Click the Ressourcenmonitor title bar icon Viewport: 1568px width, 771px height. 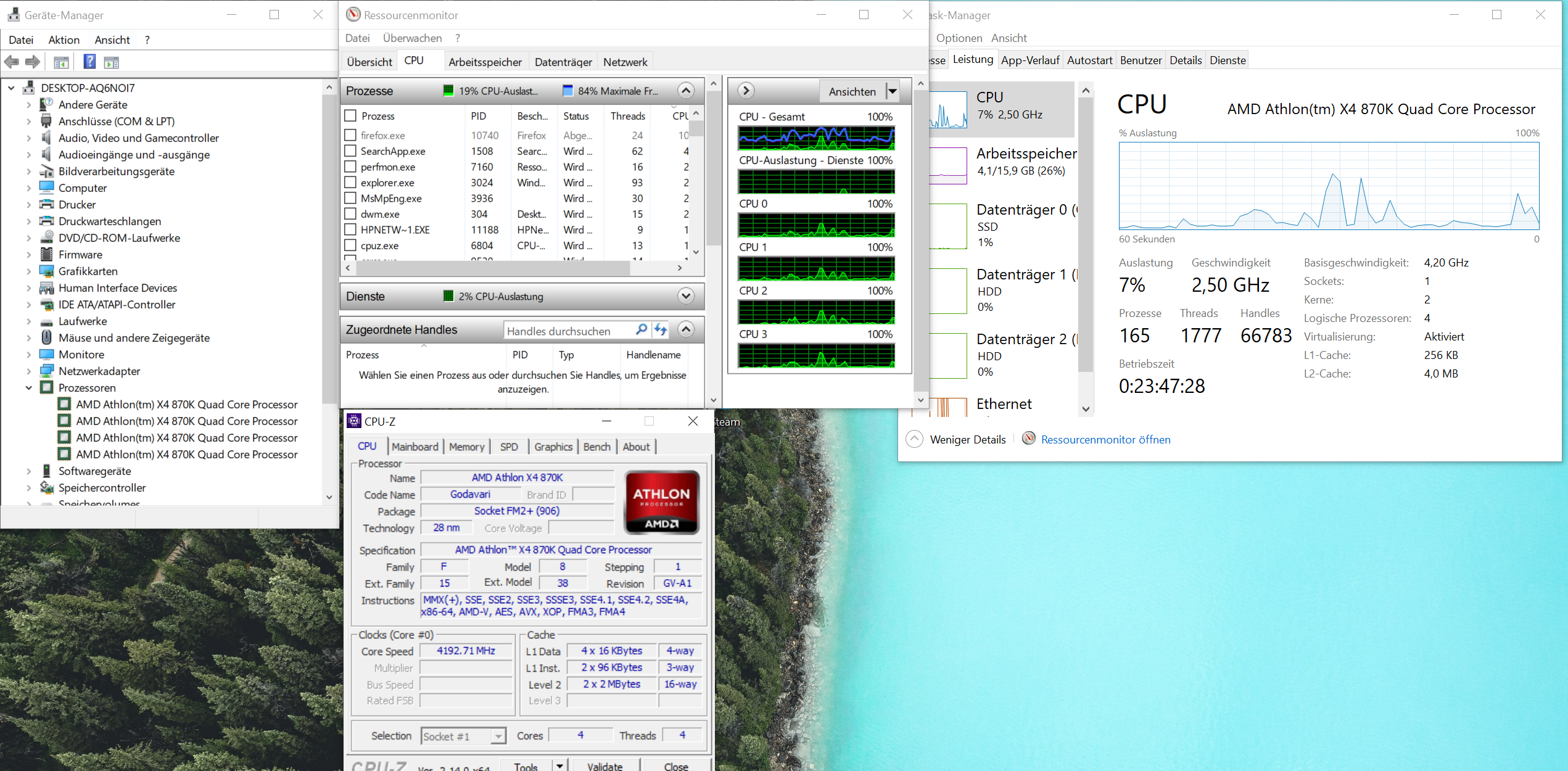click(x=353, y=14)
